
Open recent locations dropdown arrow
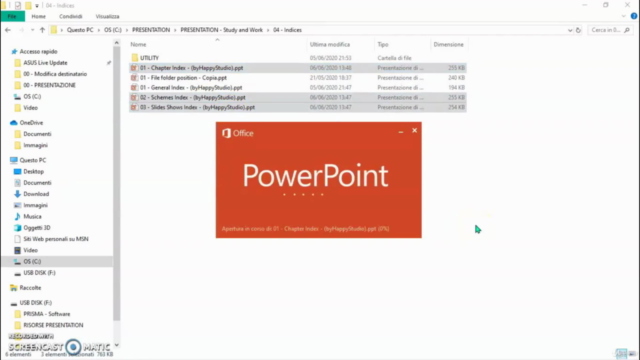coord(32,30)
